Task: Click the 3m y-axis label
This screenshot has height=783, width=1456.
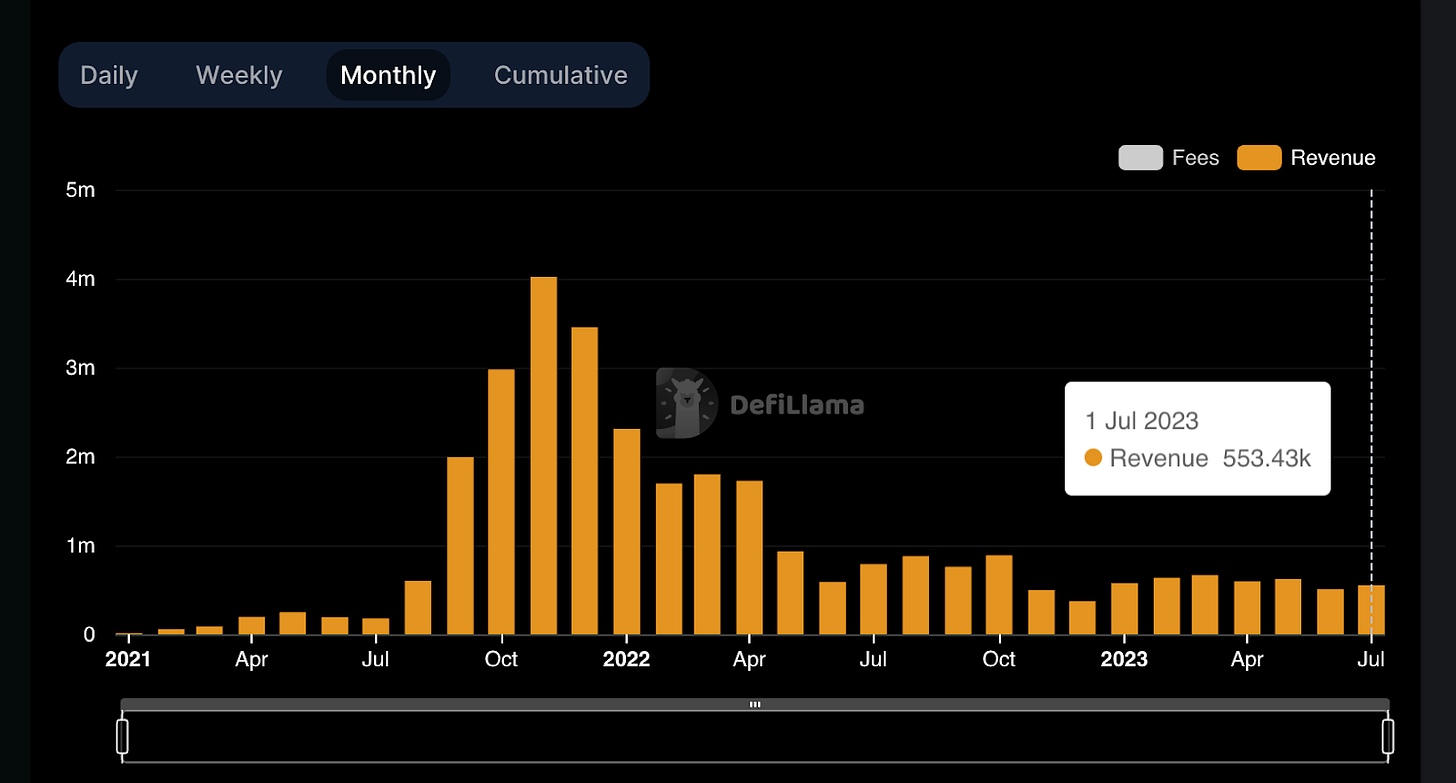Action: coord(79,368)
